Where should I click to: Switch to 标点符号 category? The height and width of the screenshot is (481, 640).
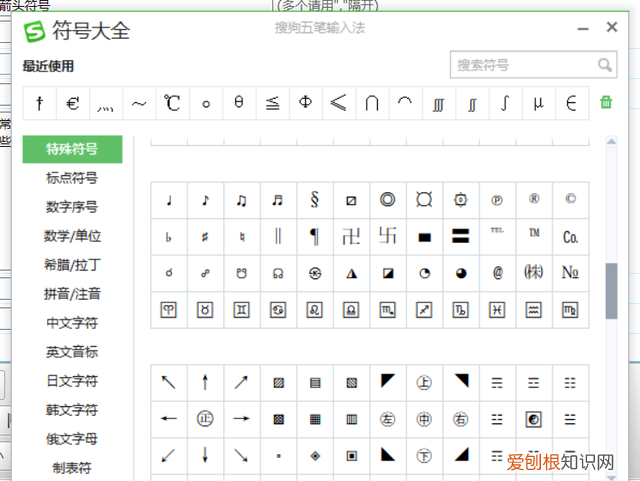pos(72,178)
